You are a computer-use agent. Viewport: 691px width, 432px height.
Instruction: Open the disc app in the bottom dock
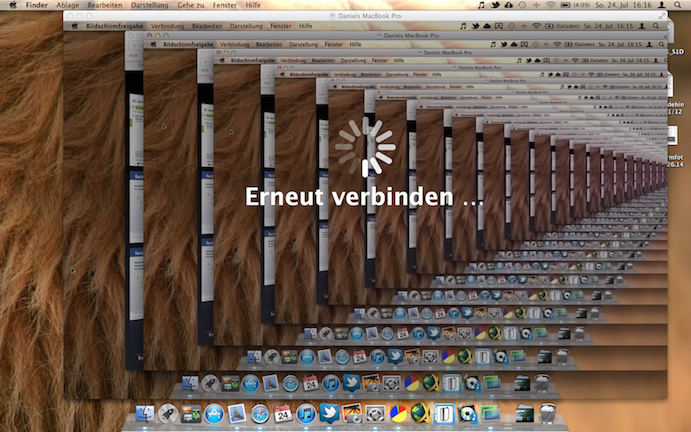(467, 414)
